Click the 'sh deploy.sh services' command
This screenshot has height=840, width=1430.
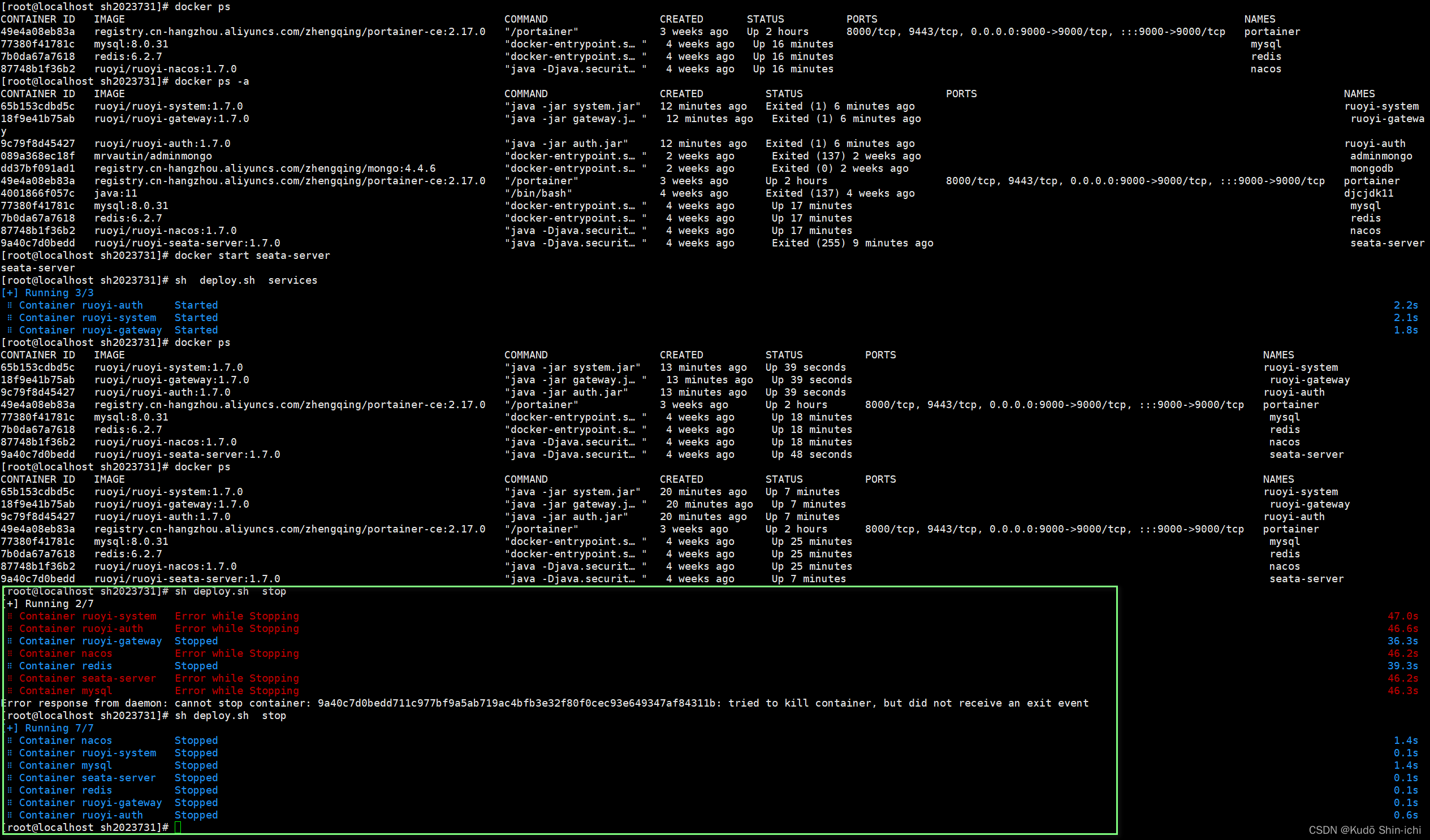pos(246,281)
